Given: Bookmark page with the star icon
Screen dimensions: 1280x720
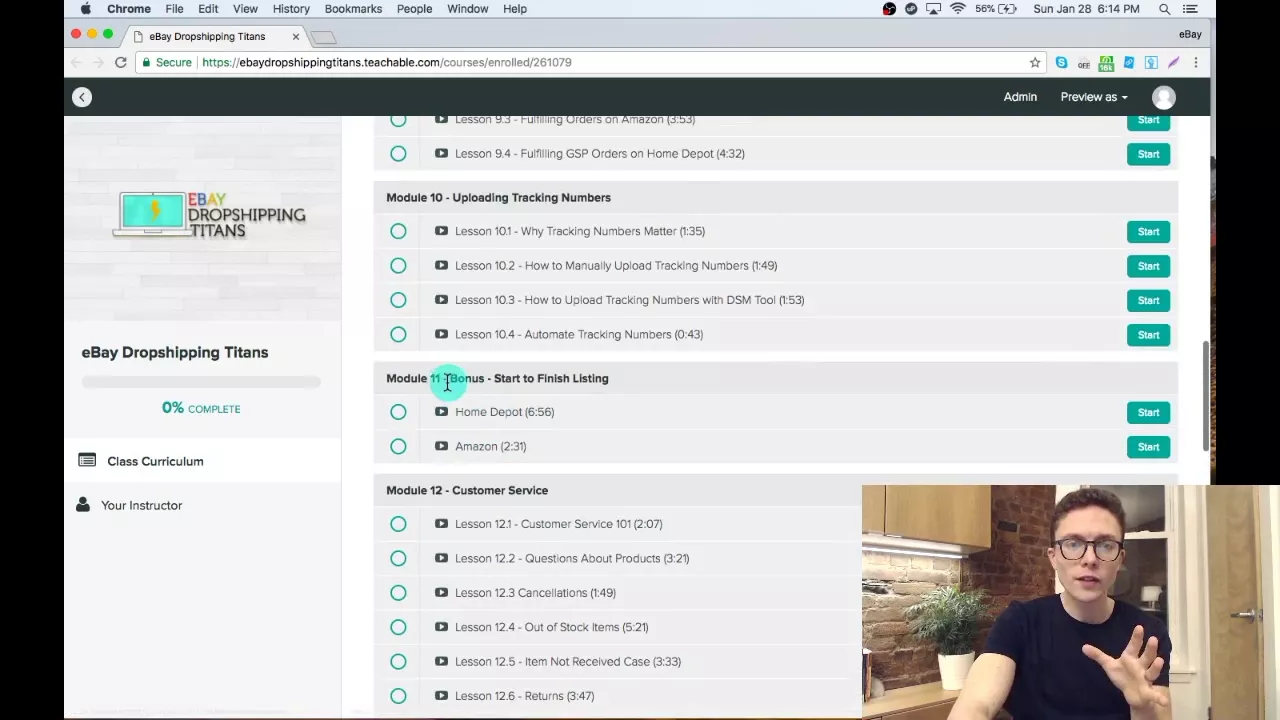Looking at the screenshot, I should pos(1035,62).
